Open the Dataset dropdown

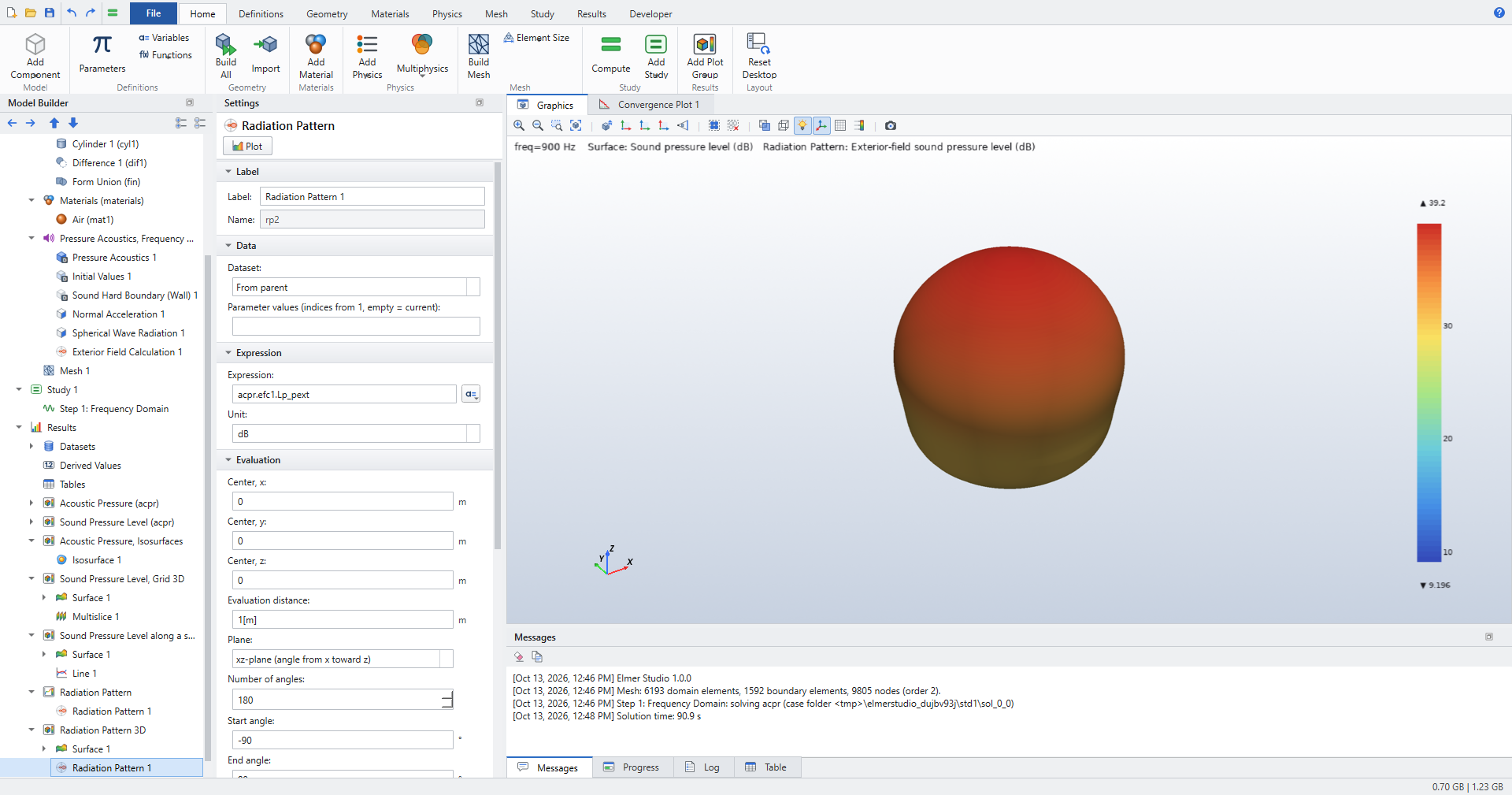click(473, 288)
